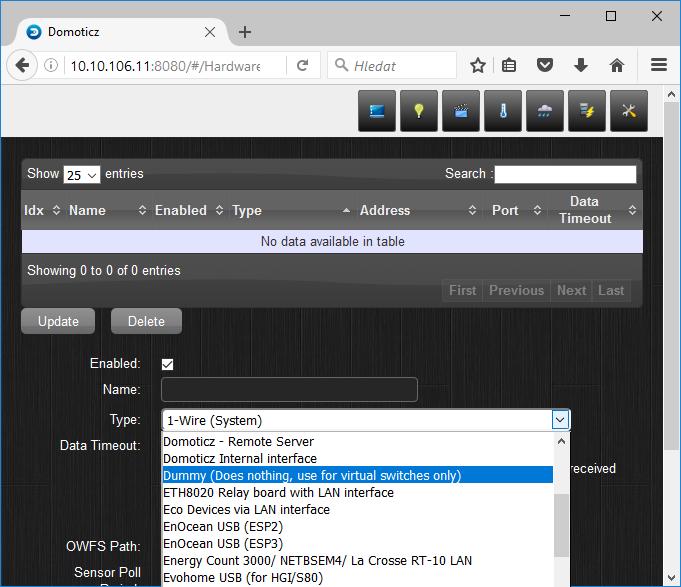Open the Setup tools wrench icon
The height and width of the screenshot is (587, 681).
click(629, 111)
